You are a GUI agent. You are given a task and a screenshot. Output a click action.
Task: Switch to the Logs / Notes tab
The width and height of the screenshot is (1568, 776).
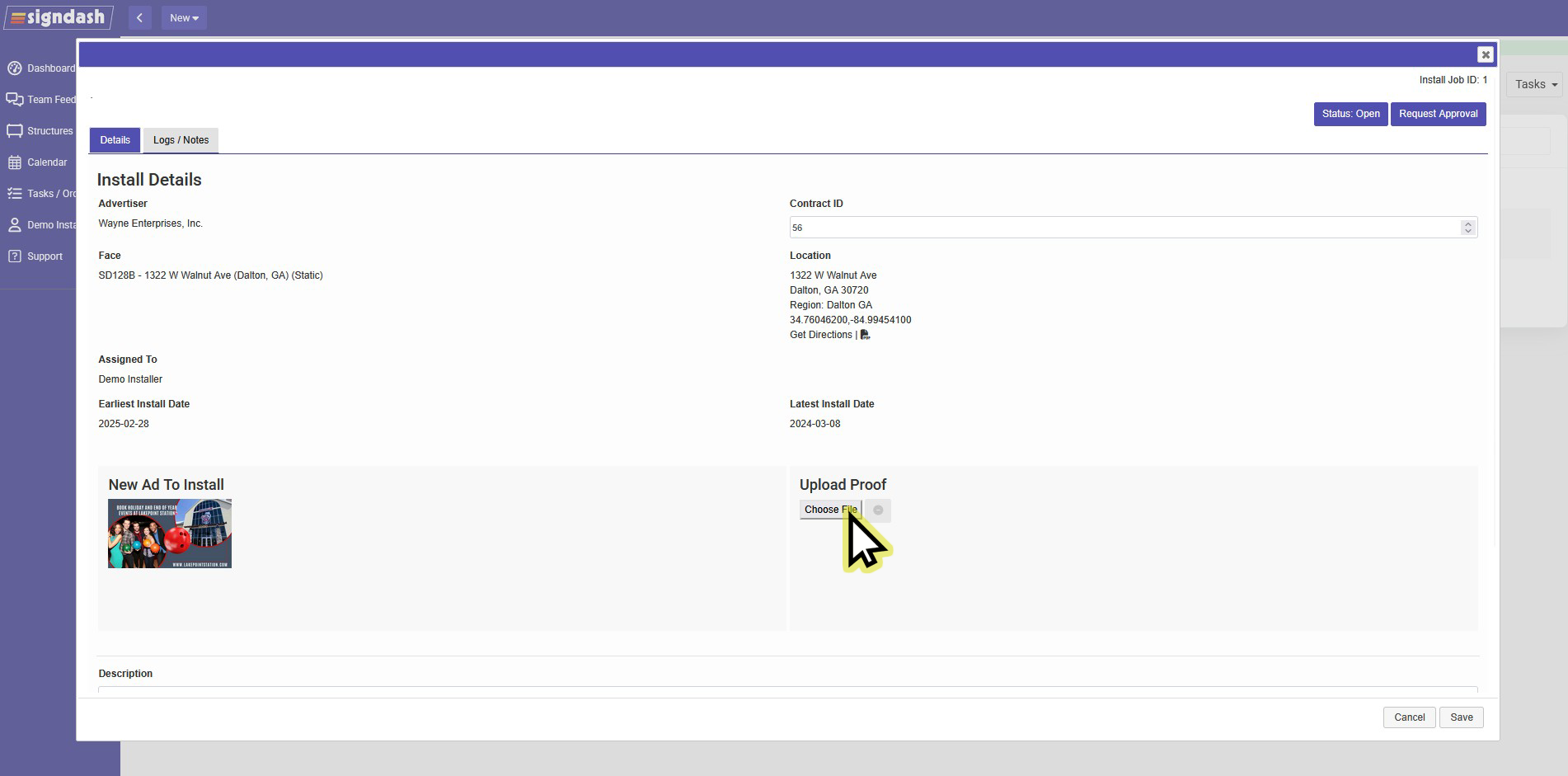coord(181,140)
